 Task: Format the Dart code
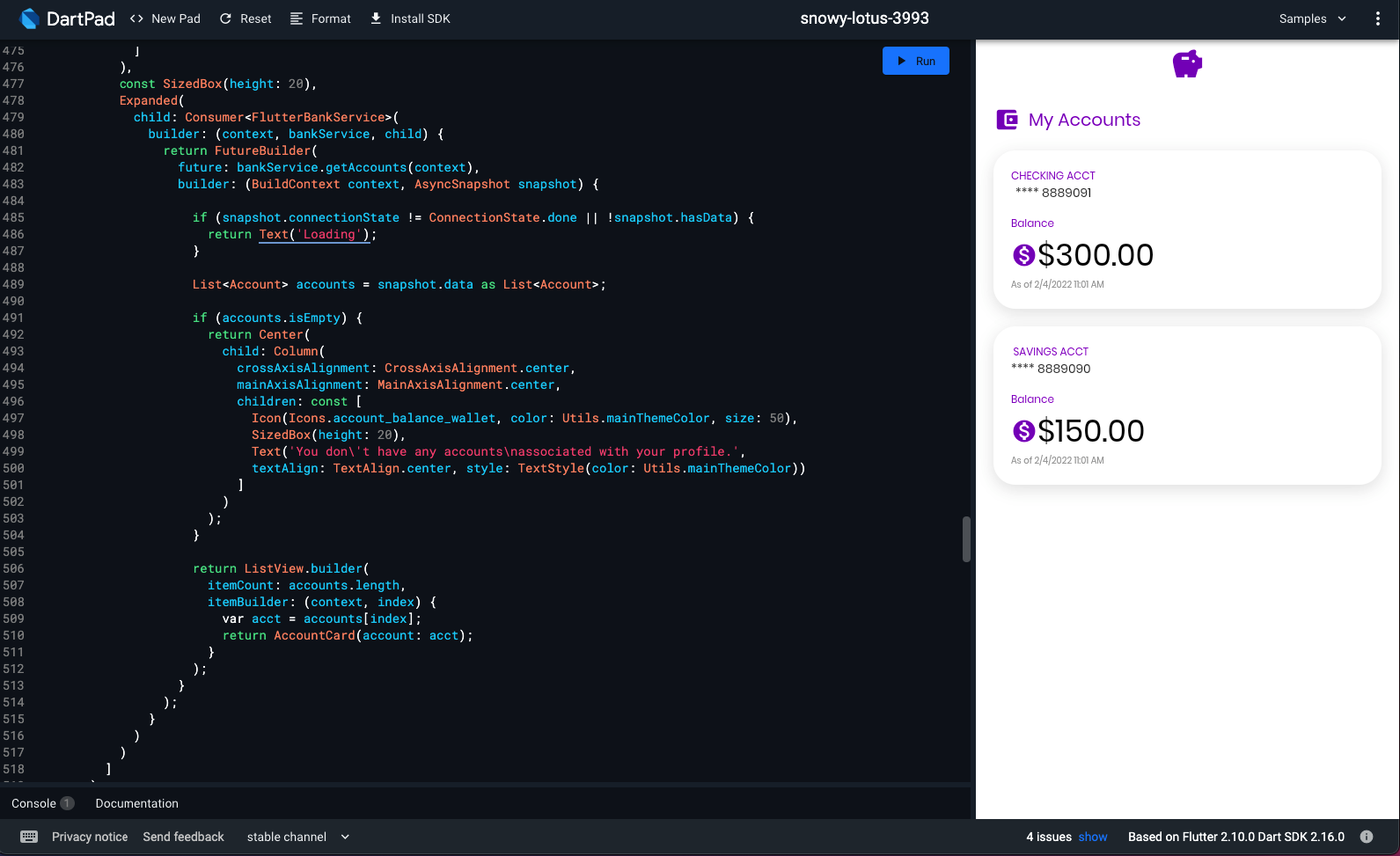tap(320, 18)
